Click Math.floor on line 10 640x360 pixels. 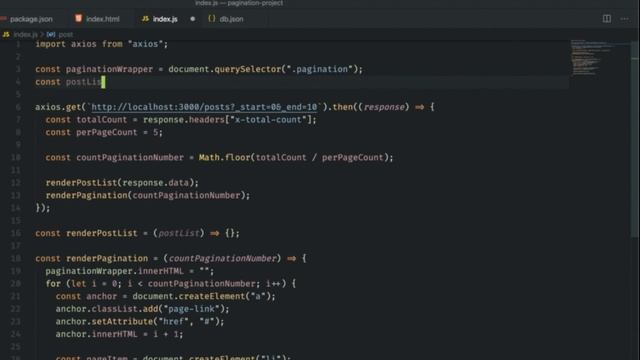pyautogui.click(x=224, y=158)
